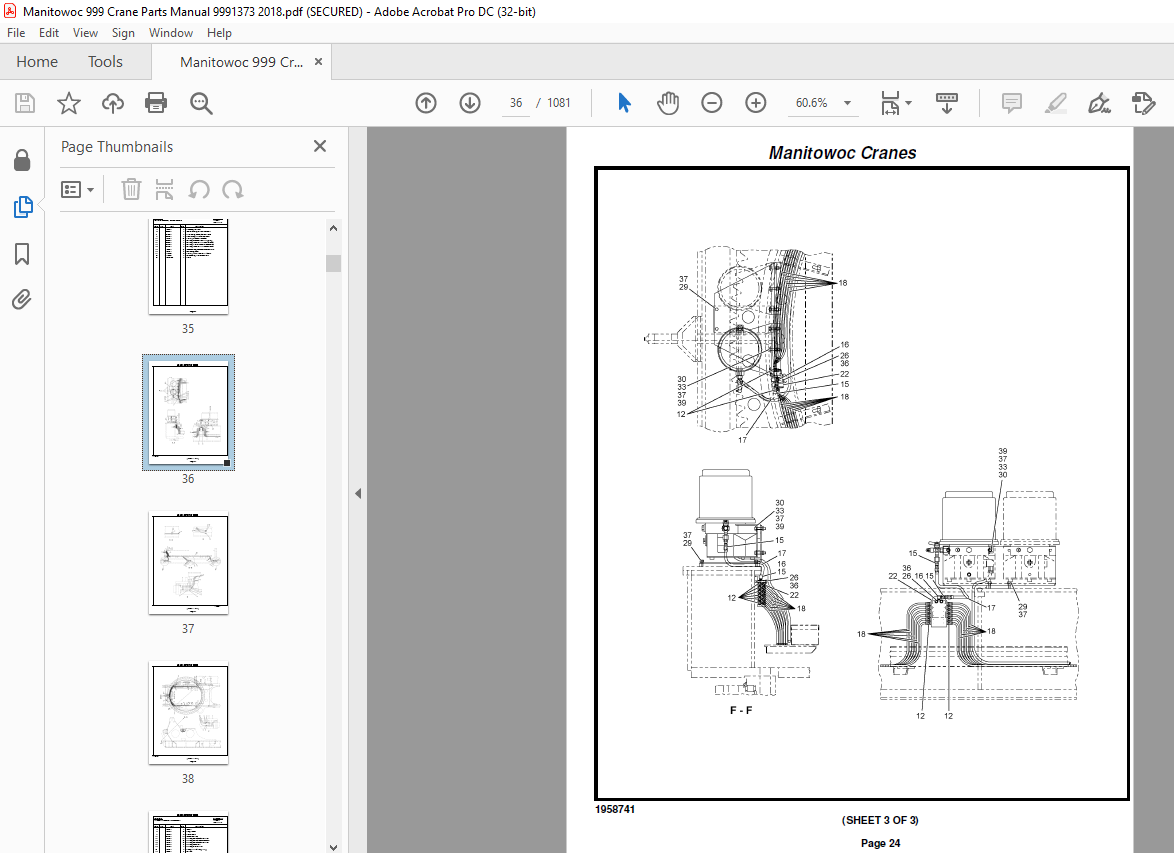The height and width of the screenshot is (853, 1174).
Task: Open the Window menu
Action: pyautogui.click(x=171, y=33)
